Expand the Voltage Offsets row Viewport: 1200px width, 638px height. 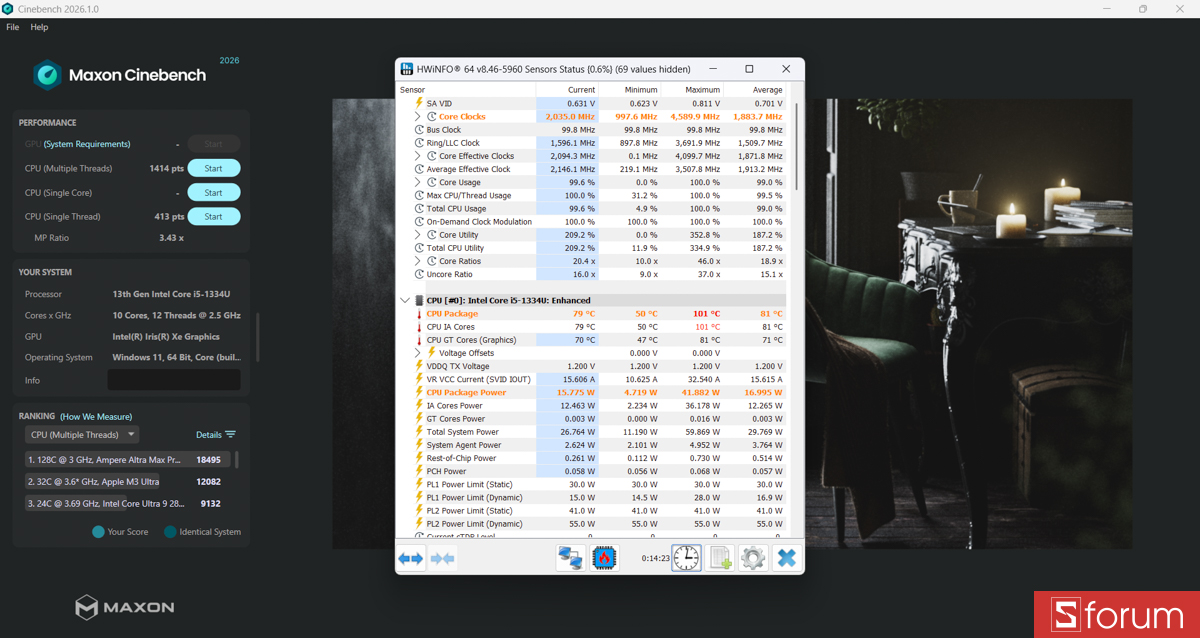[418, 353]
